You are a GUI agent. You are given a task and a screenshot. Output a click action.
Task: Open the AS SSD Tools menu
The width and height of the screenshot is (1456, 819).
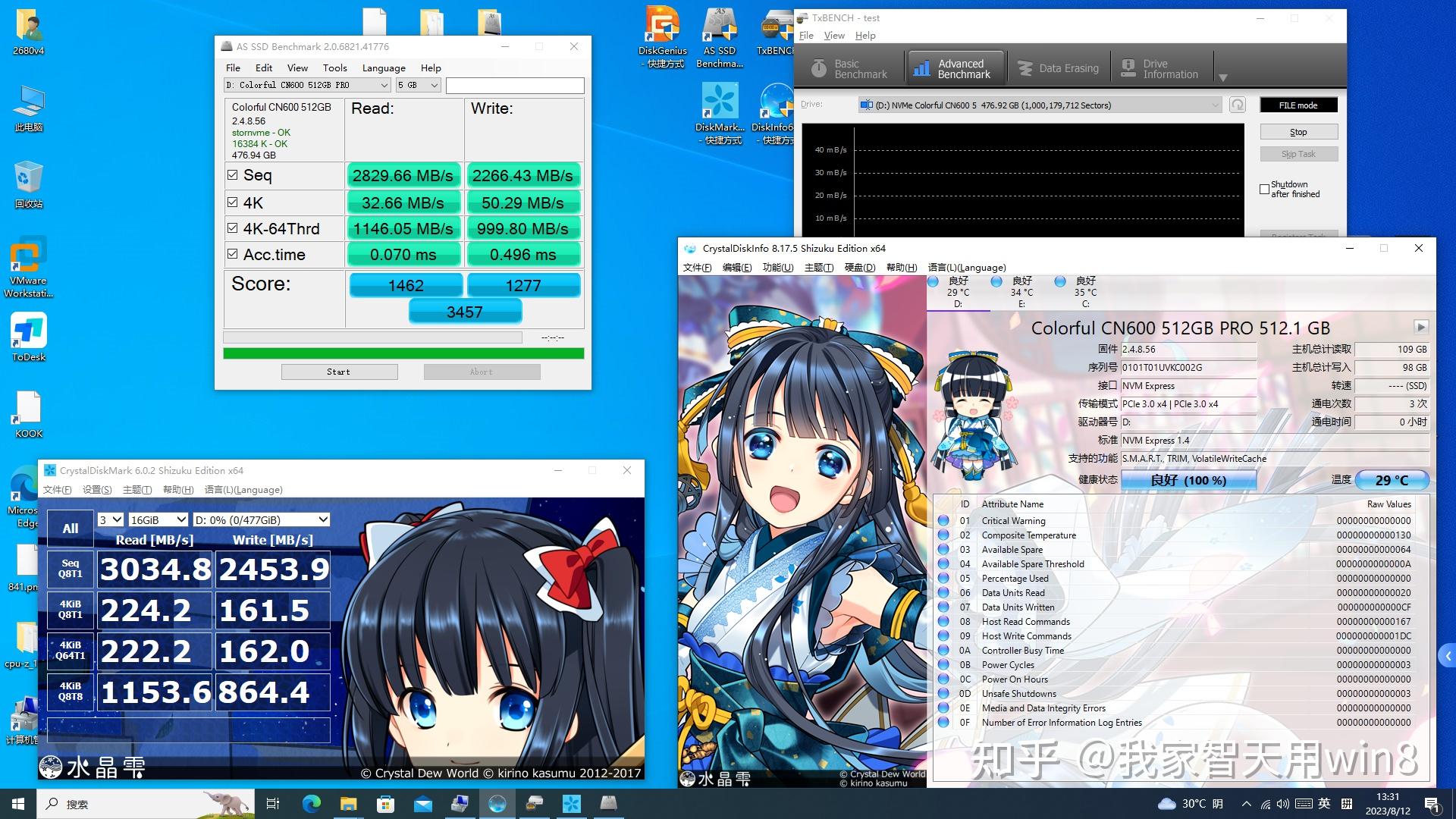pos(334,67)
